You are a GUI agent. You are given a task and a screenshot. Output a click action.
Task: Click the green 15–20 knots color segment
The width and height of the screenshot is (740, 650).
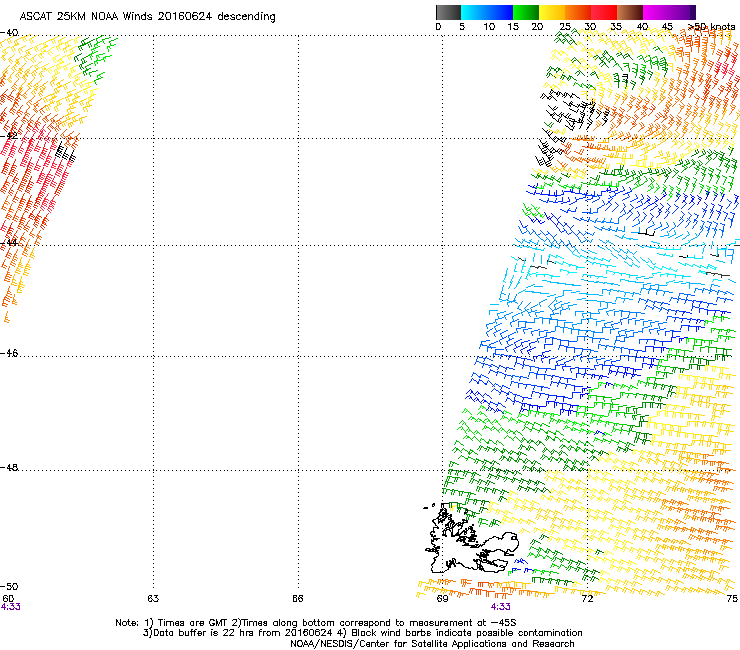[526, 12]
